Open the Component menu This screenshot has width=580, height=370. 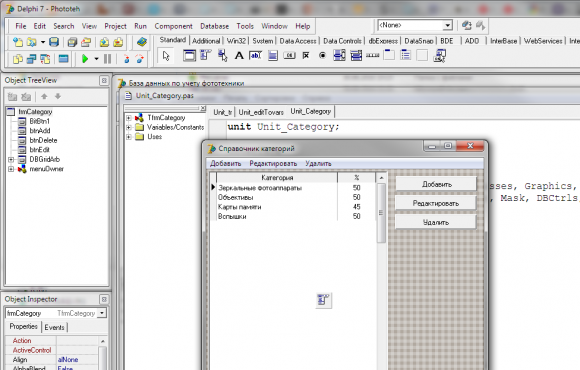[173, 26]
